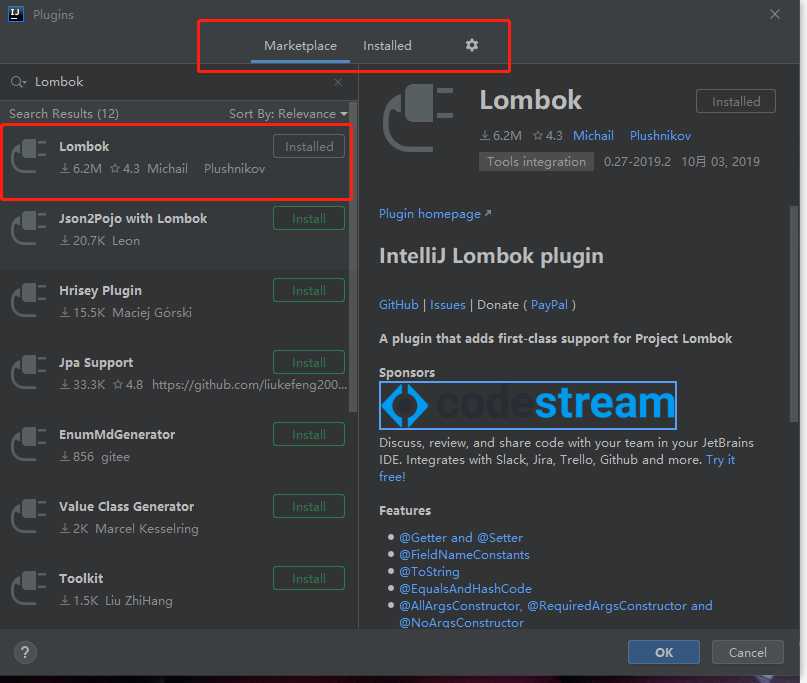Open the GitHub link
Image resolution: width=807 pixels, height=683 pixels.
coord(399,305)
